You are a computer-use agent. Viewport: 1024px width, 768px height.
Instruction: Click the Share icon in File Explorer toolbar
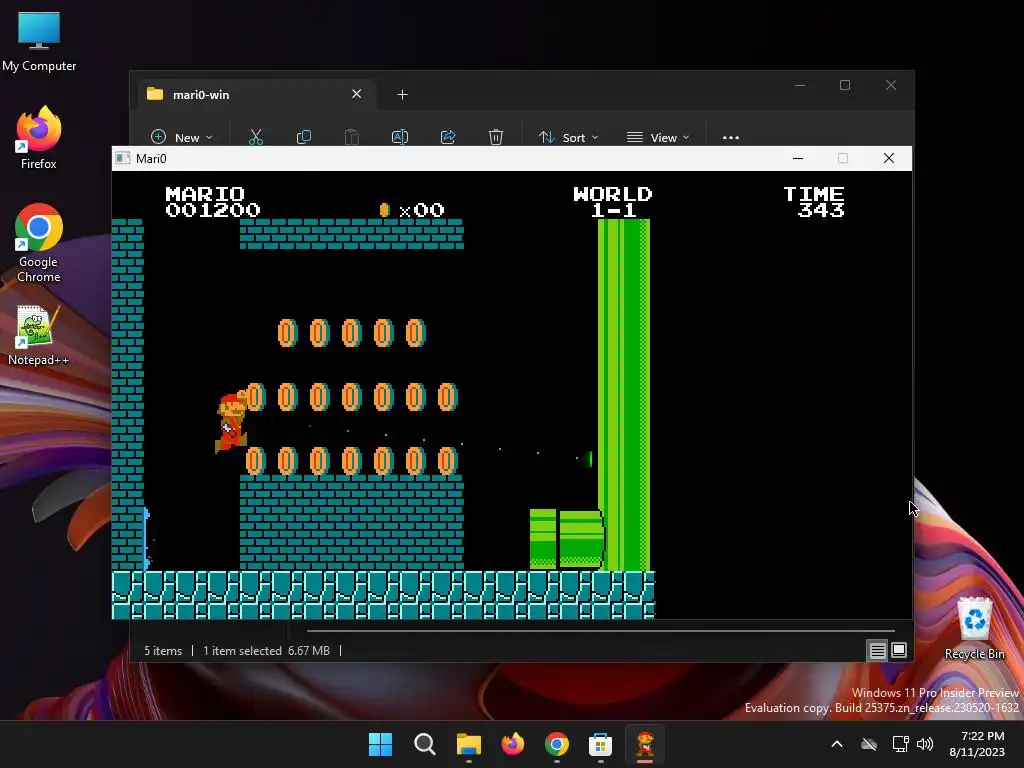click(448, 137)
